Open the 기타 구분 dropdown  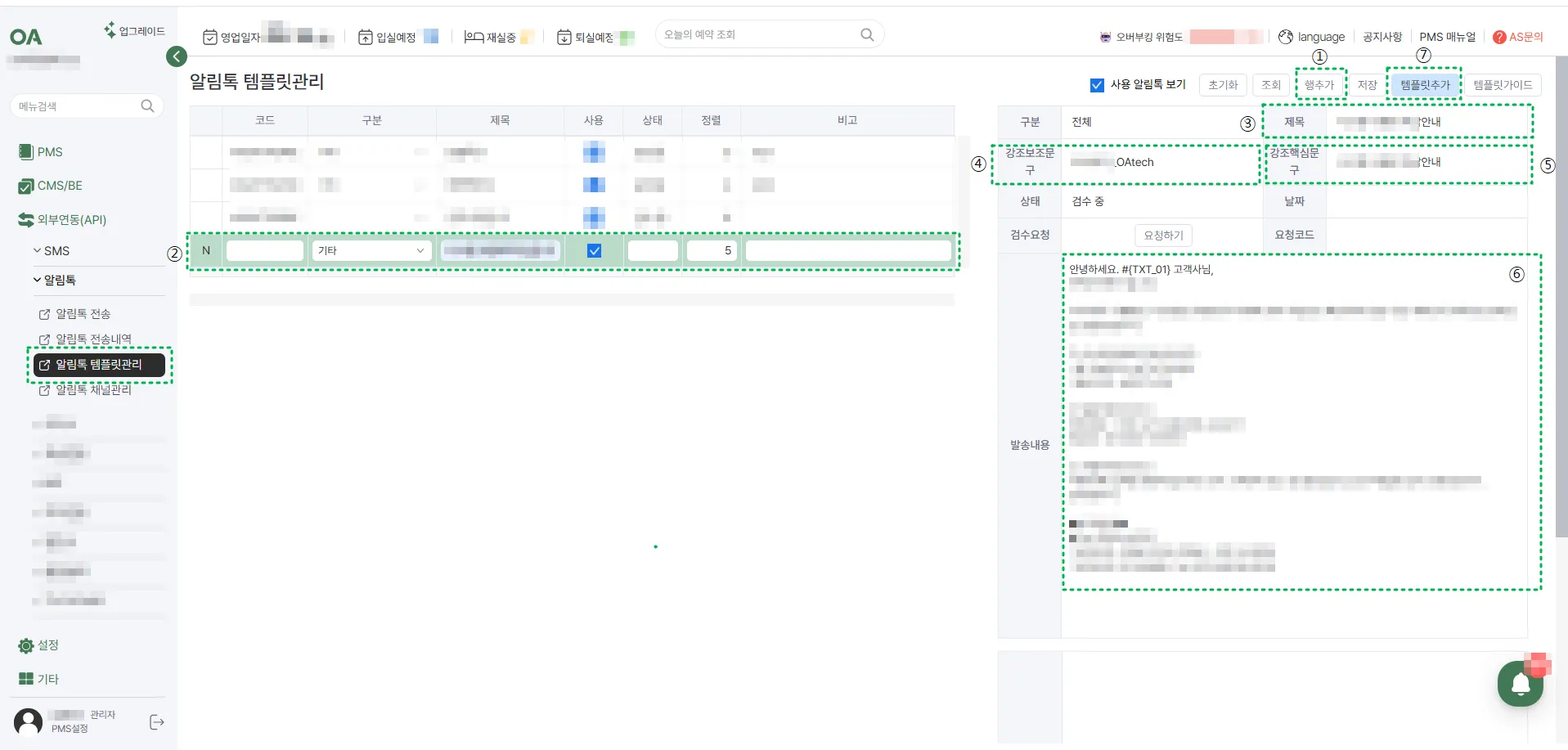pos(371,251)
